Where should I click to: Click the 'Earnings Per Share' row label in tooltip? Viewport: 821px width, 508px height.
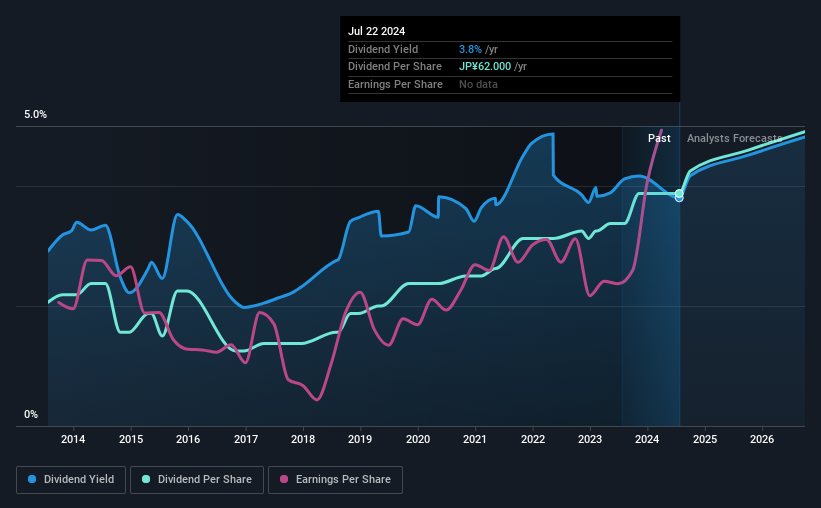pyautogui.click(x=395, y=84)
